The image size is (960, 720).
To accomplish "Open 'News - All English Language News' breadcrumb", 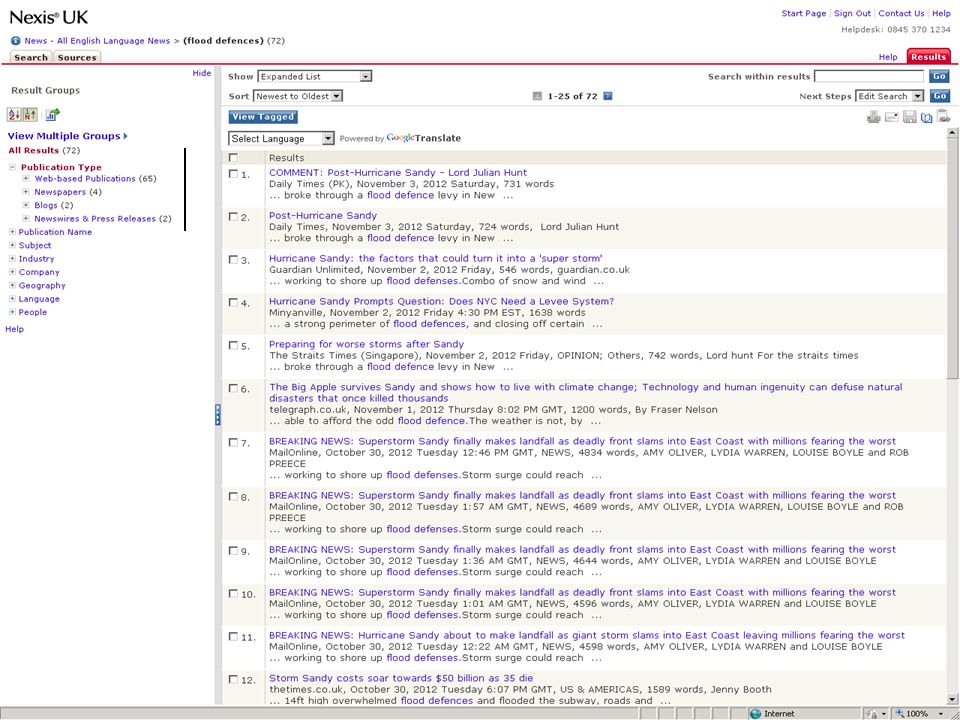I will pyautogui.click(x=97, y=41).
